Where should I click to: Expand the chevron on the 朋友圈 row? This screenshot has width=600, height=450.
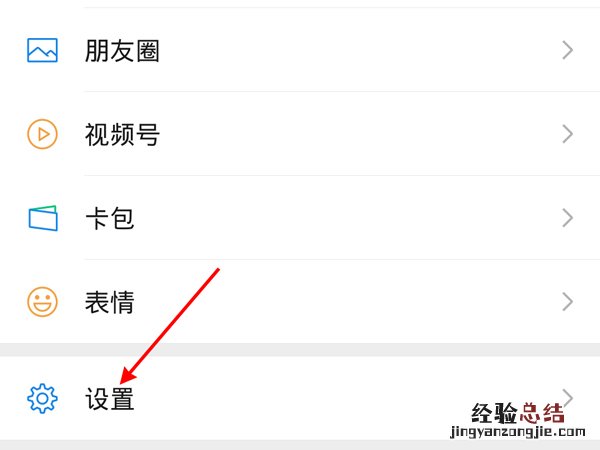click(x=568, y=50)
